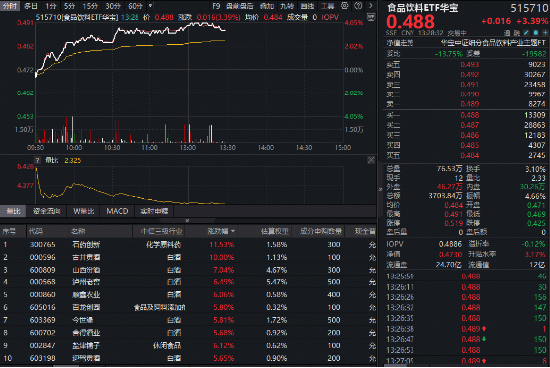Select stock row with code 603198
The width and height of the screenshot is (550, 368).
click(x=188, y=358)
